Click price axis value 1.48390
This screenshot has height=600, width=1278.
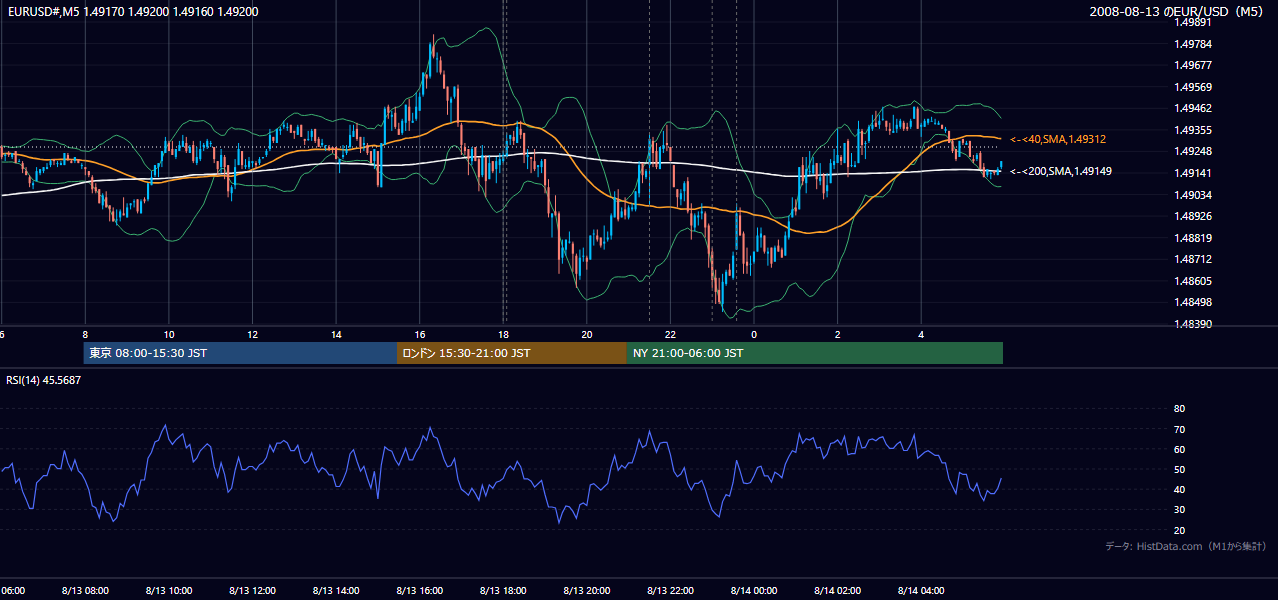(x=1194, y=324)
